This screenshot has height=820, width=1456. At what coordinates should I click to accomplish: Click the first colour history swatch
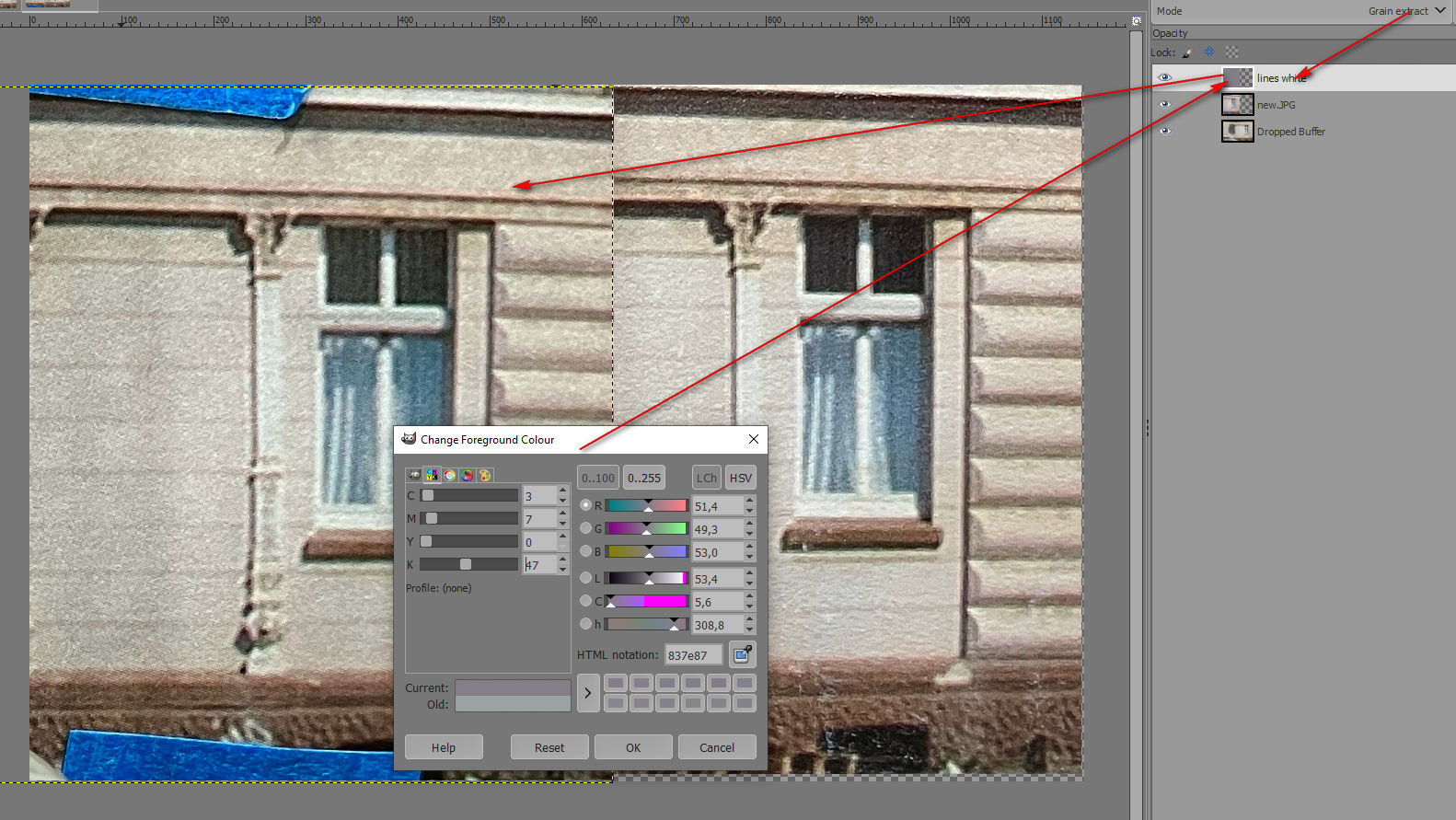[616, 683]
